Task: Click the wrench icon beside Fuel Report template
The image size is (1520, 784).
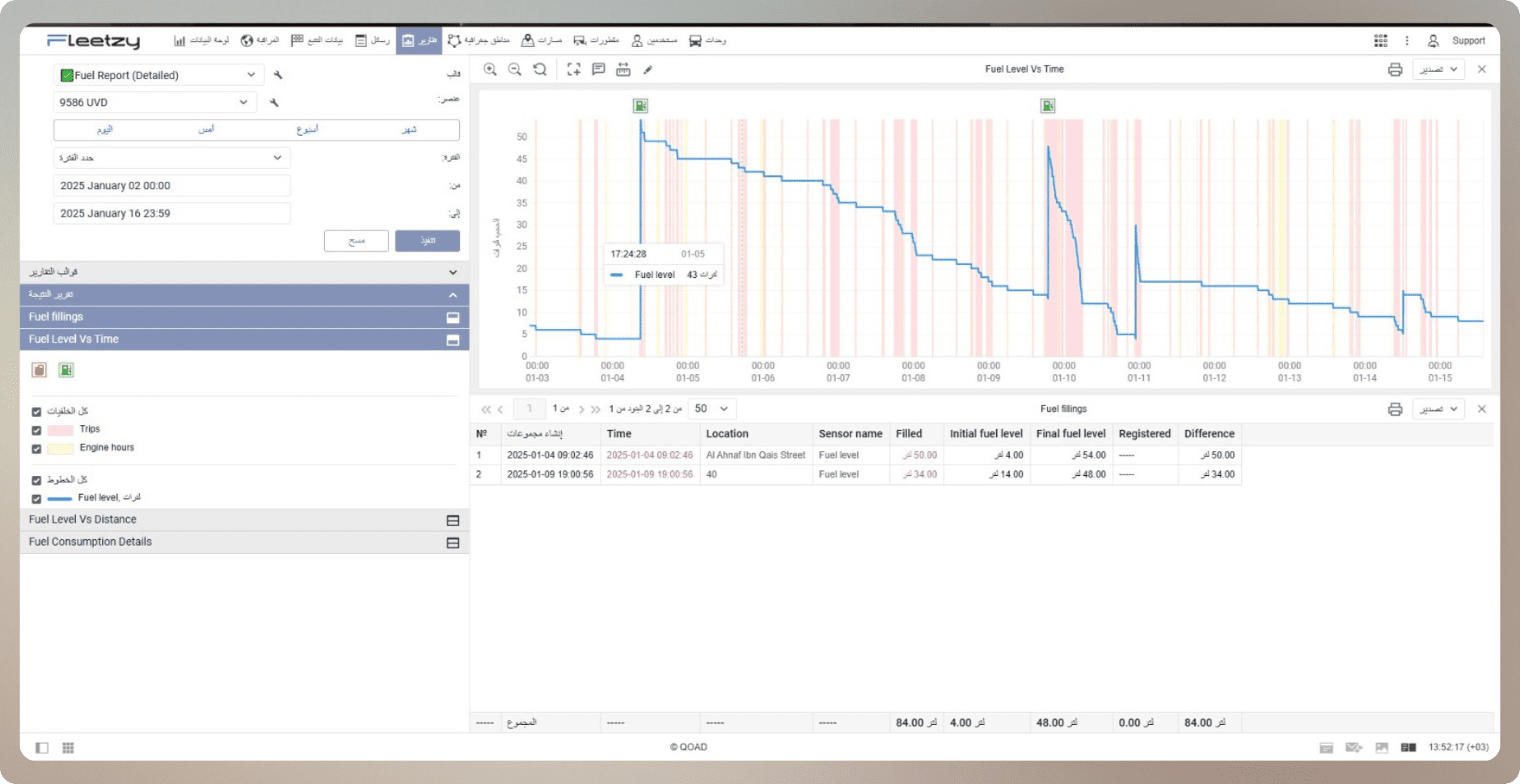Action: click(278, 75)
